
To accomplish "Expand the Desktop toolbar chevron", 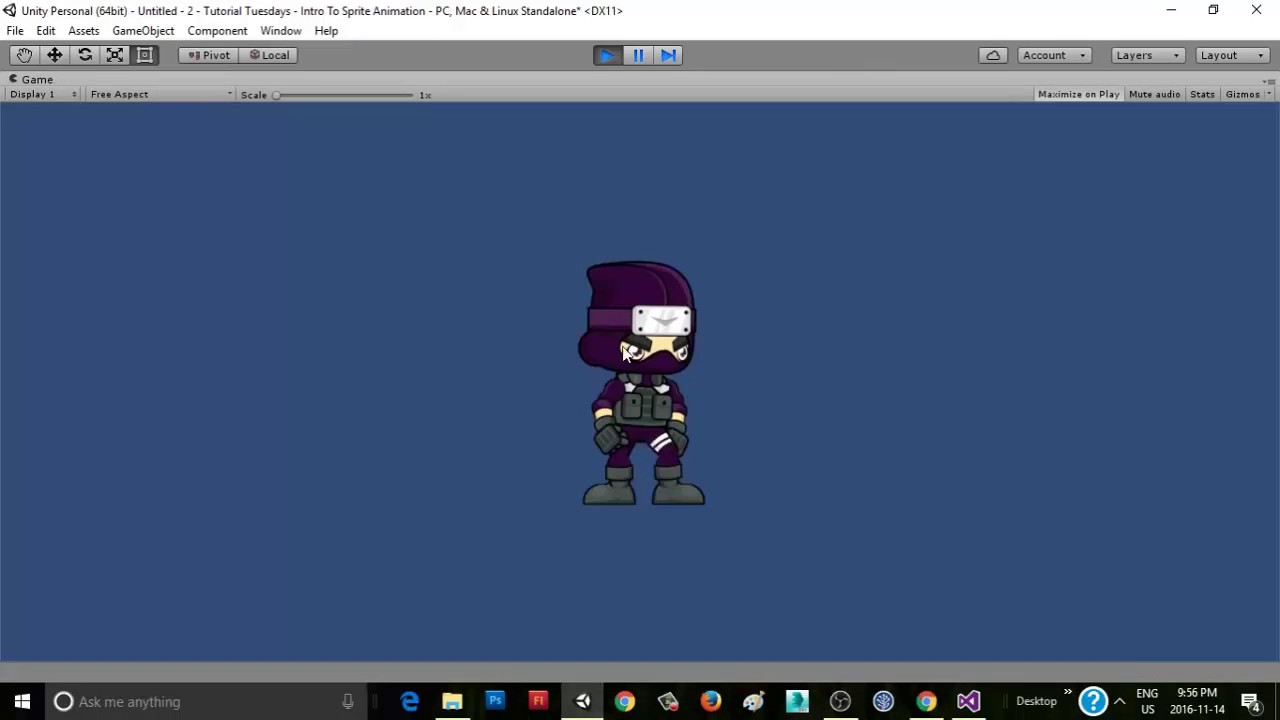I will click(1067, 692).
